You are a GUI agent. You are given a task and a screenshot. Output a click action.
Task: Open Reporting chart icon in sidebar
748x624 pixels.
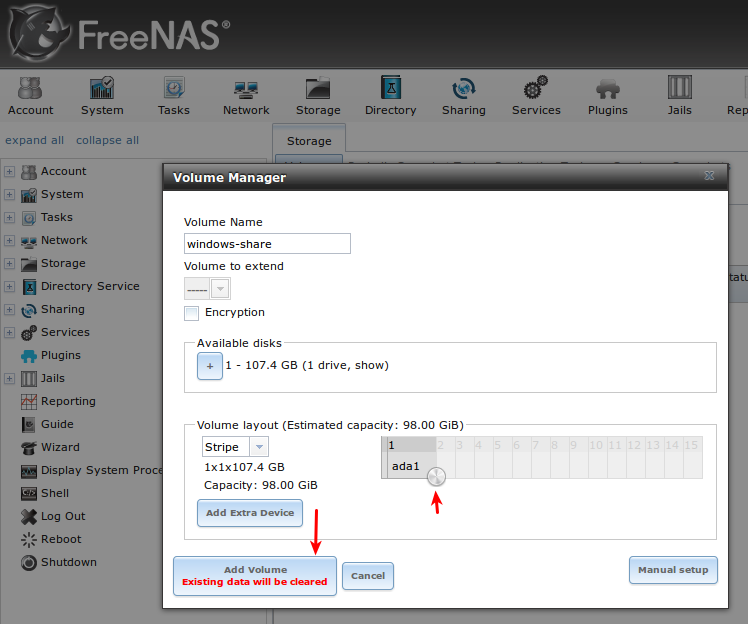(29, 402)
